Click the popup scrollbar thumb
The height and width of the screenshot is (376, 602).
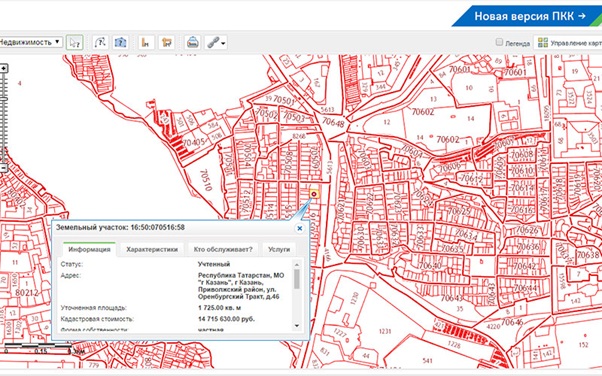297,279
